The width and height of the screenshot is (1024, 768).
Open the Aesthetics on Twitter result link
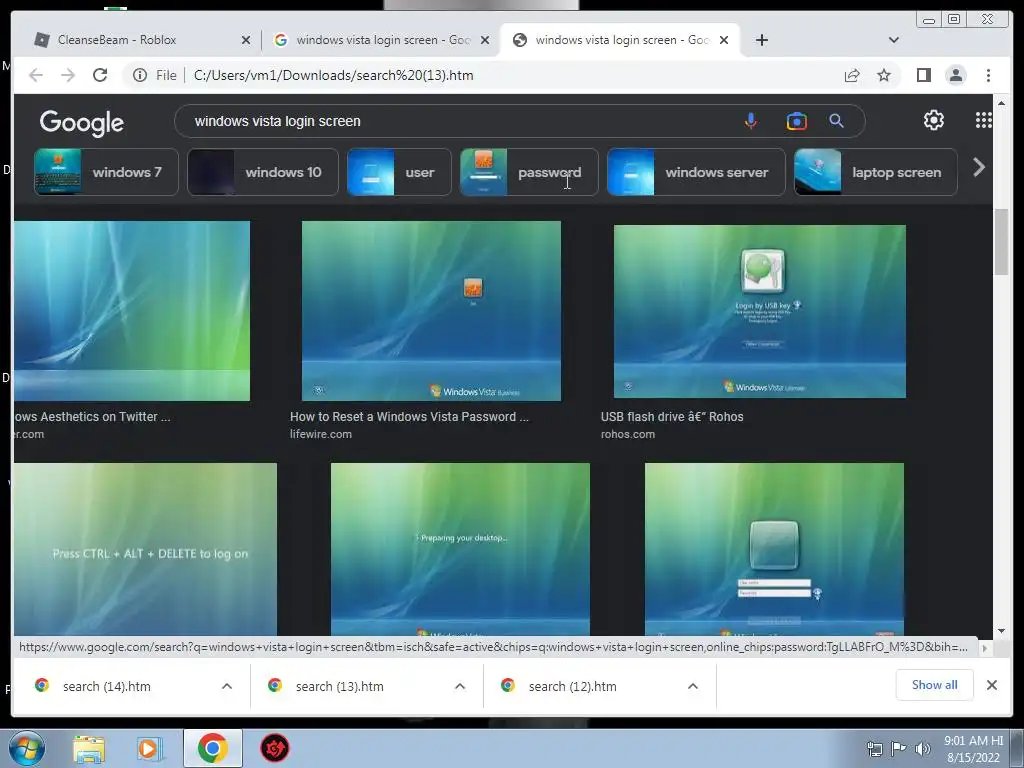coord(92,417)
